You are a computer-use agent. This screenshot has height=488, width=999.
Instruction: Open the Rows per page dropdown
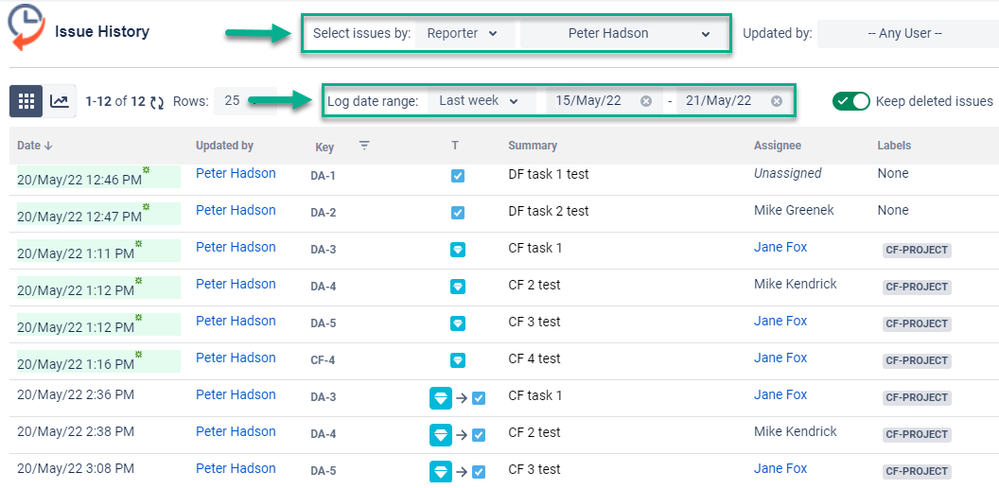pos(245,101)
